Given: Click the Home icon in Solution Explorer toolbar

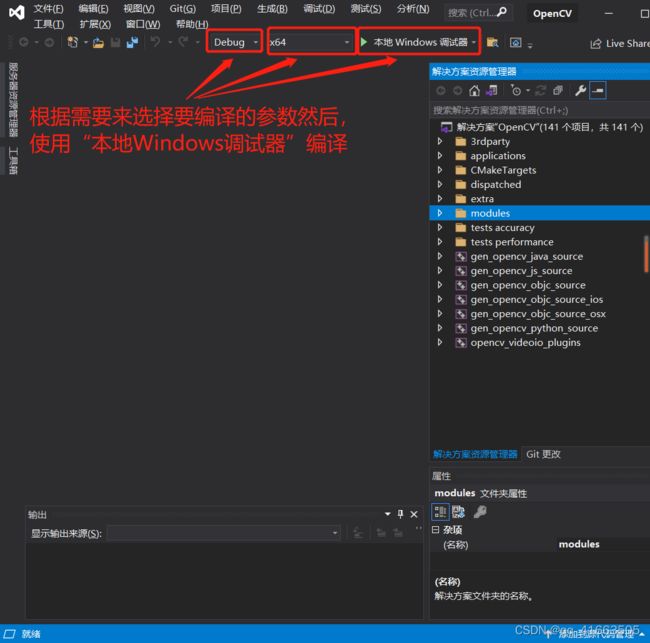Looking at the screenshot, I should (474, 91).
